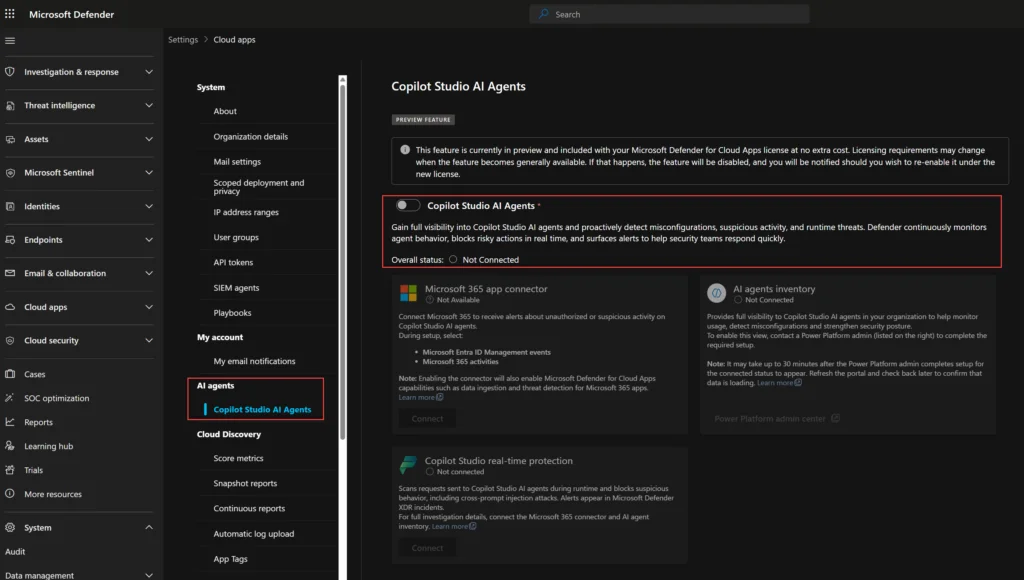Click Connect button for Microsoft 365 connector
This screenshot has height=580, width=1024.
coord(427,419)
